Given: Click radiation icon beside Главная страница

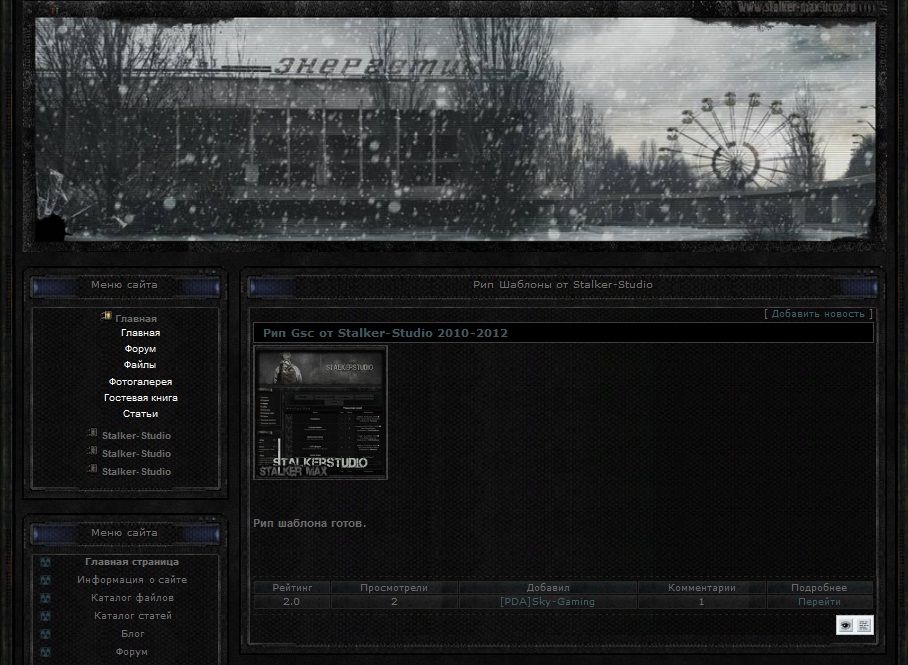Looking at the screenshot, I should pos(45,562).
